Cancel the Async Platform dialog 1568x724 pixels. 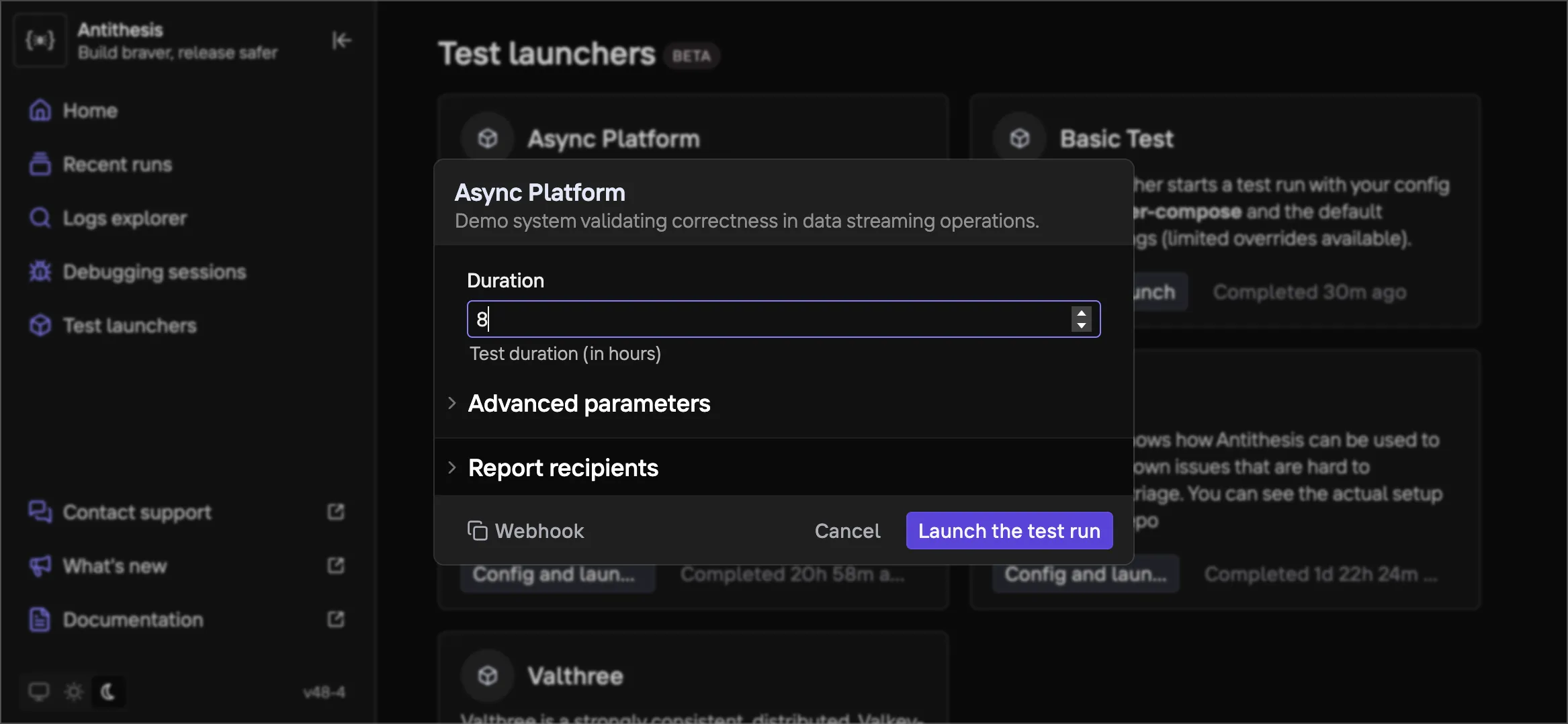[847, 531]
